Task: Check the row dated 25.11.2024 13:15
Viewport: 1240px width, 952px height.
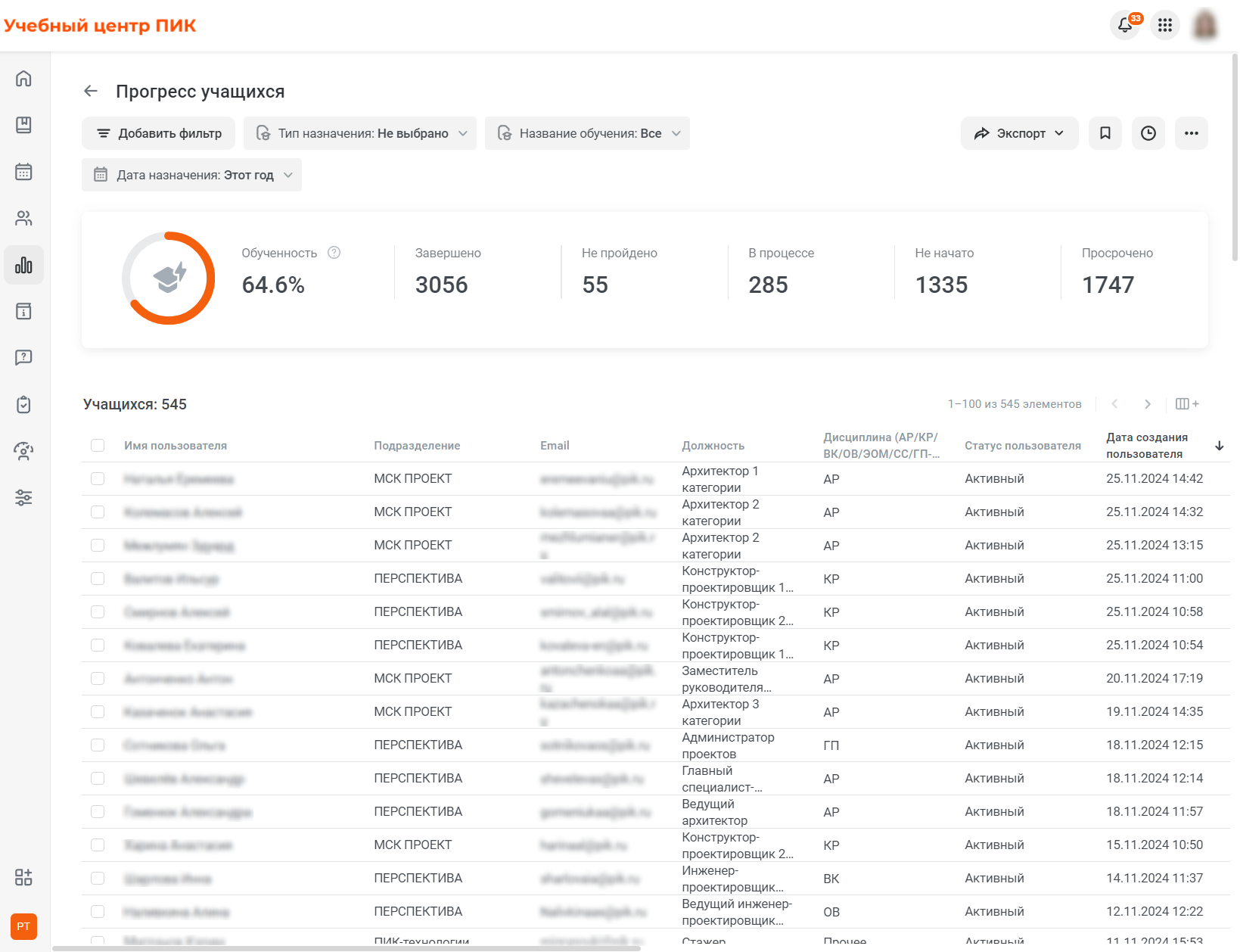Action: point(98,545)
